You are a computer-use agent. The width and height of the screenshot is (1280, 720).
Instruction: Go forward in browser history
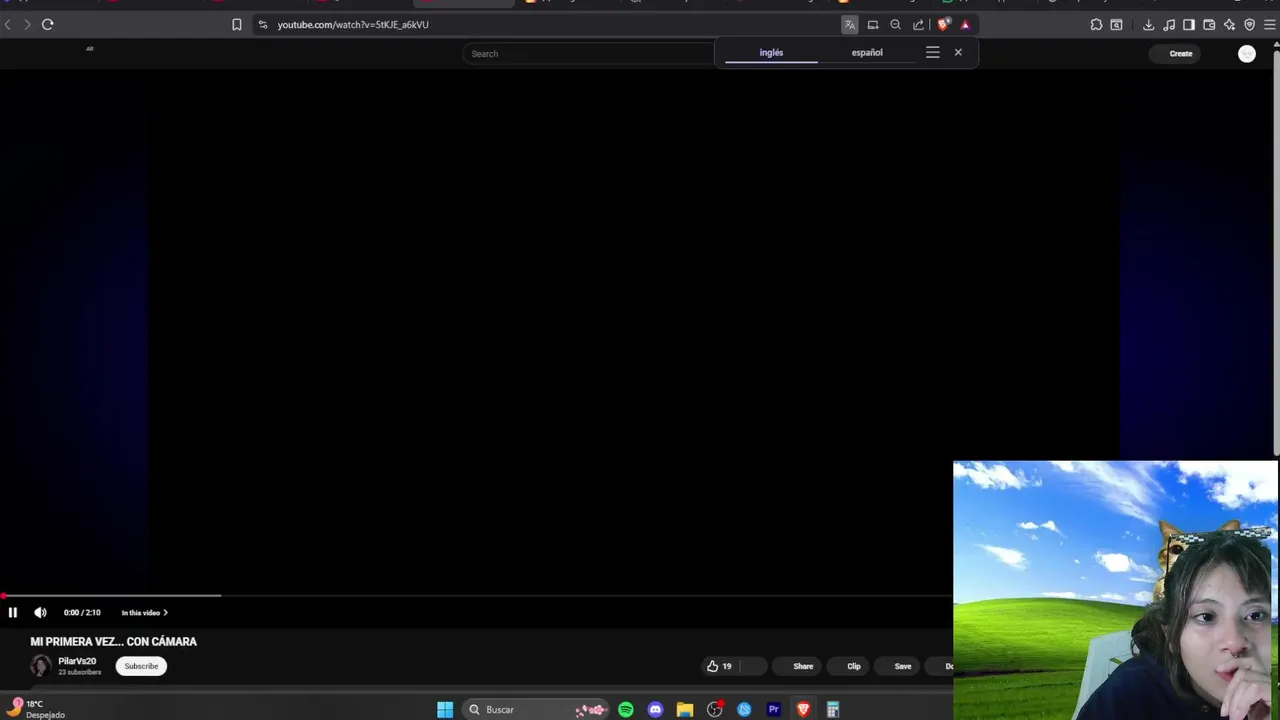pyautogui.click(x=27, y=24)
